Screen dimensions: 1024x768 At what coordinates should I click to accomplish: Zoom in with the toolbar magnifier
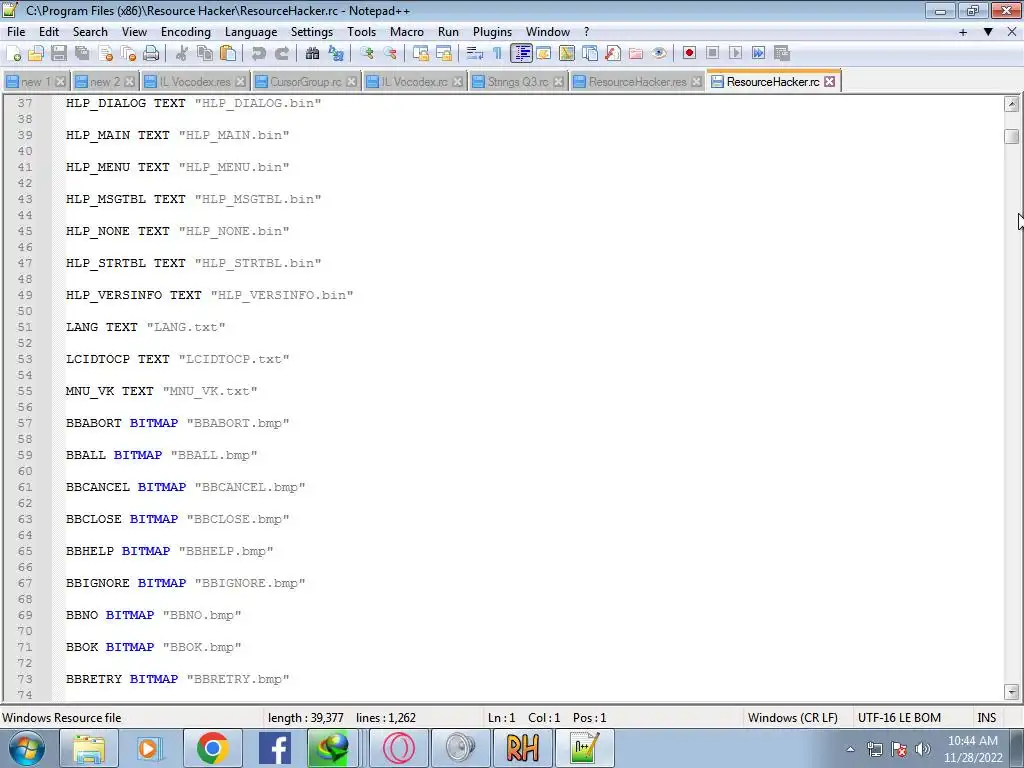click(367, 54)
